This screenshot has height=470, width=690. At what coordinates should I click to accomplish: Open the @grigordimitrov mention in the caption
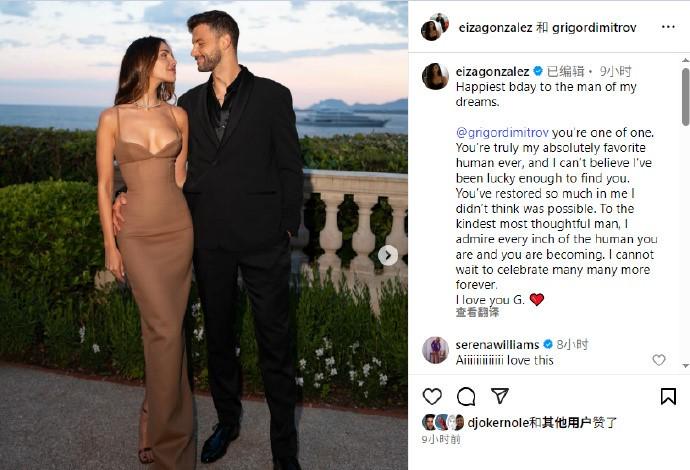pos(503,132)
